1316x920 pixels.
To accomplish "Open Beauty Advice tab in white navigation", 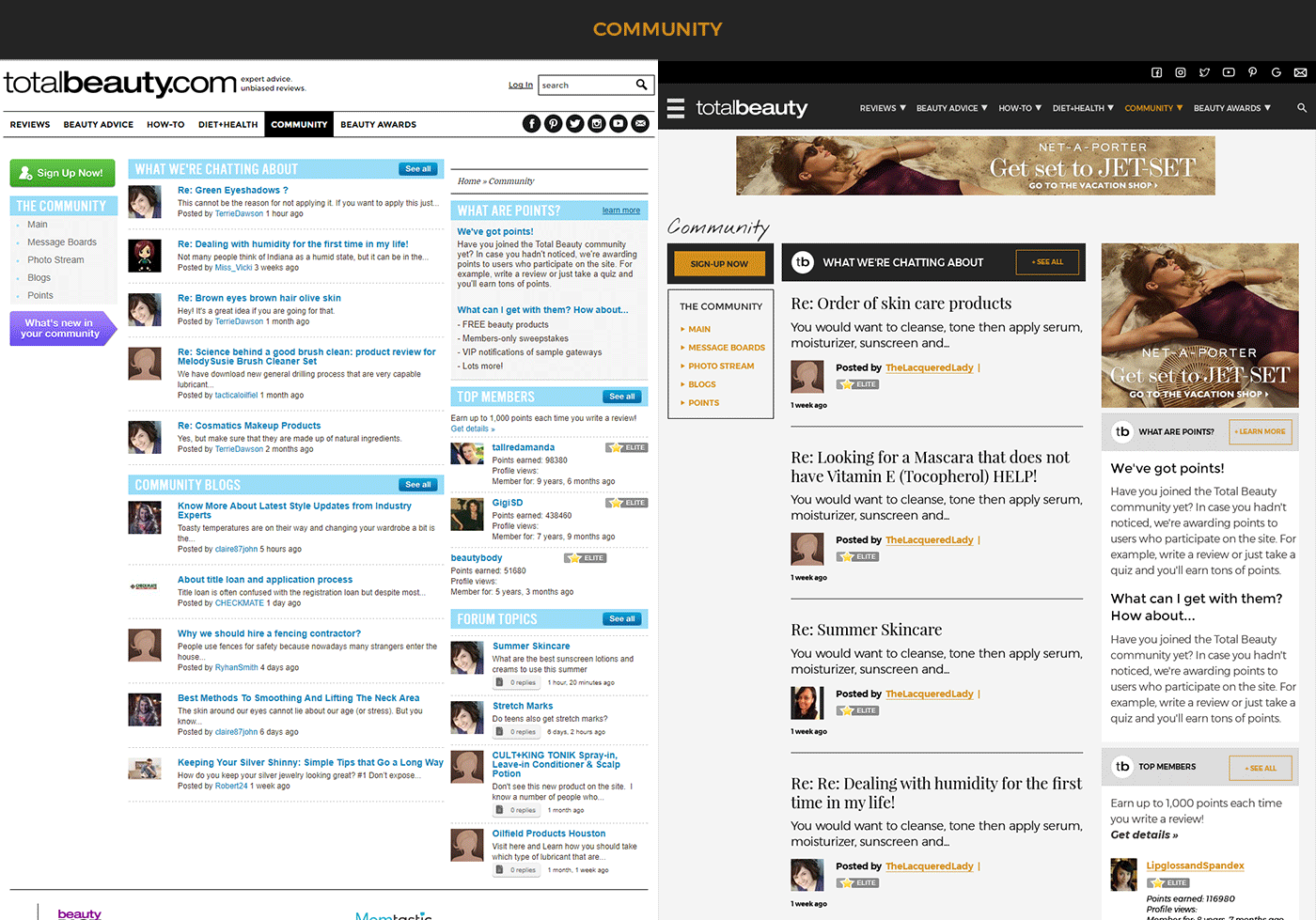I will click(x=99, y=124).
